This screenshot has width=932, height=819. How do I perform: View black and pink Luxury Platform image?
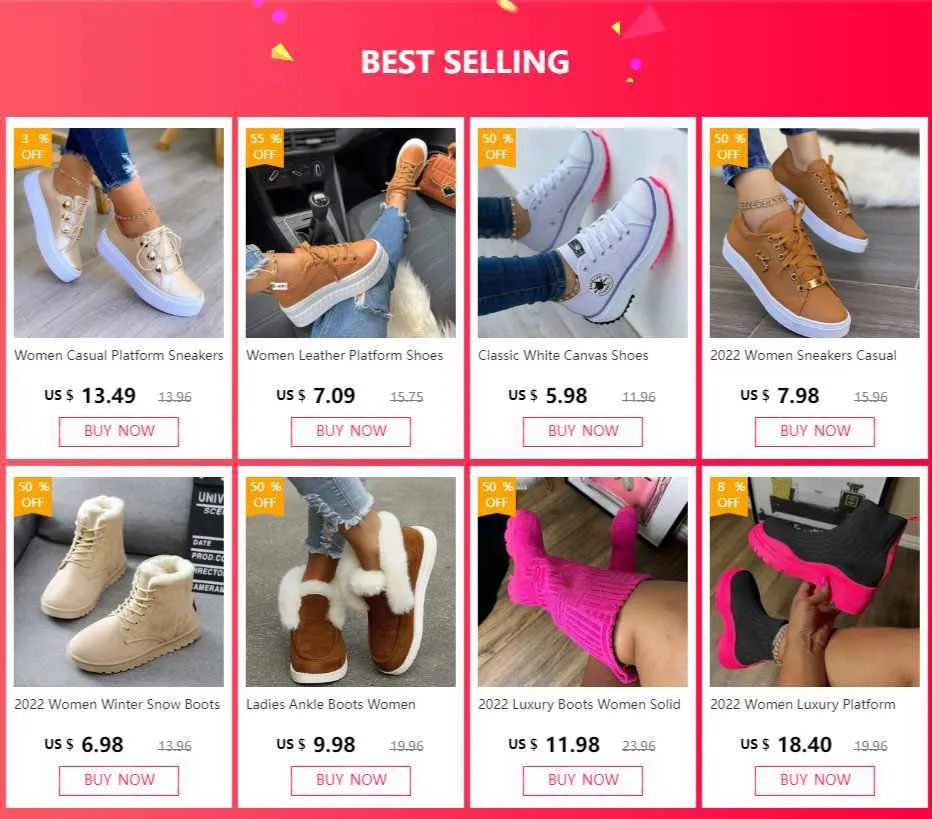tap(814, 582)
